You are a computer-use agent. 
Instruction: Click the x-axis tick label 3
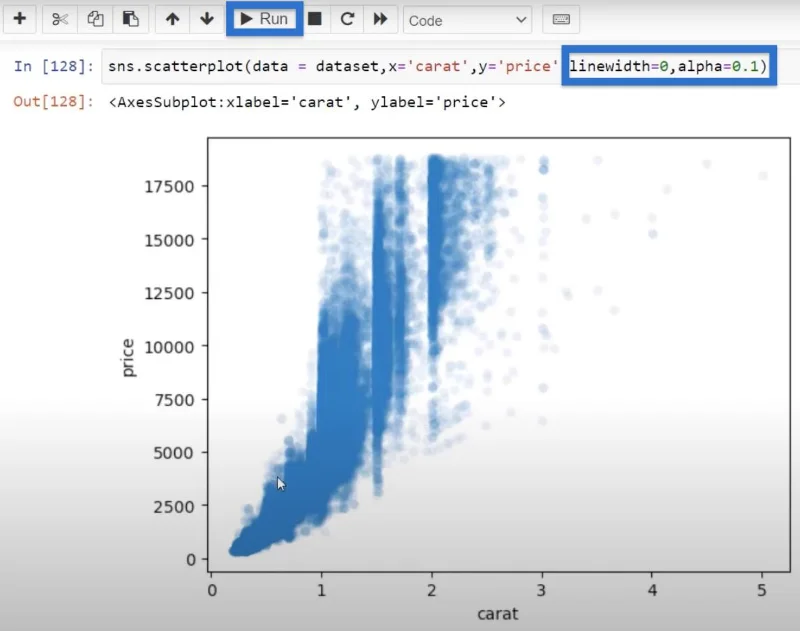(x=541, y=590)
